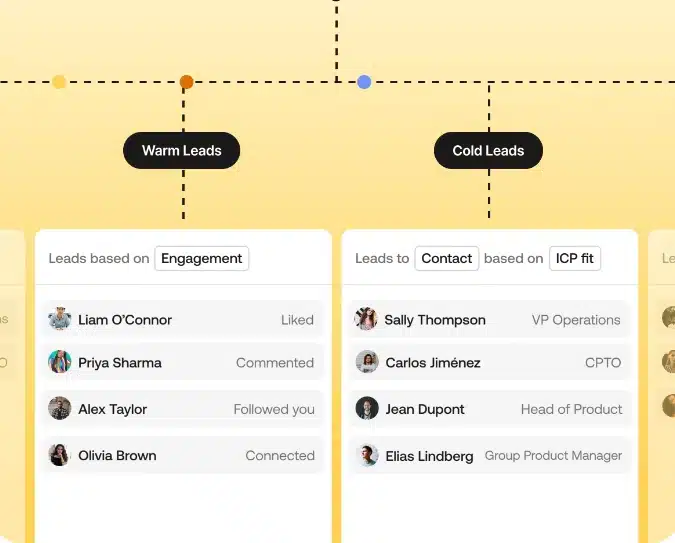Viewport: 675px width, 543px height.
Task: Open the Engagement criteria dropdown
Action: [x=201, y=258]
